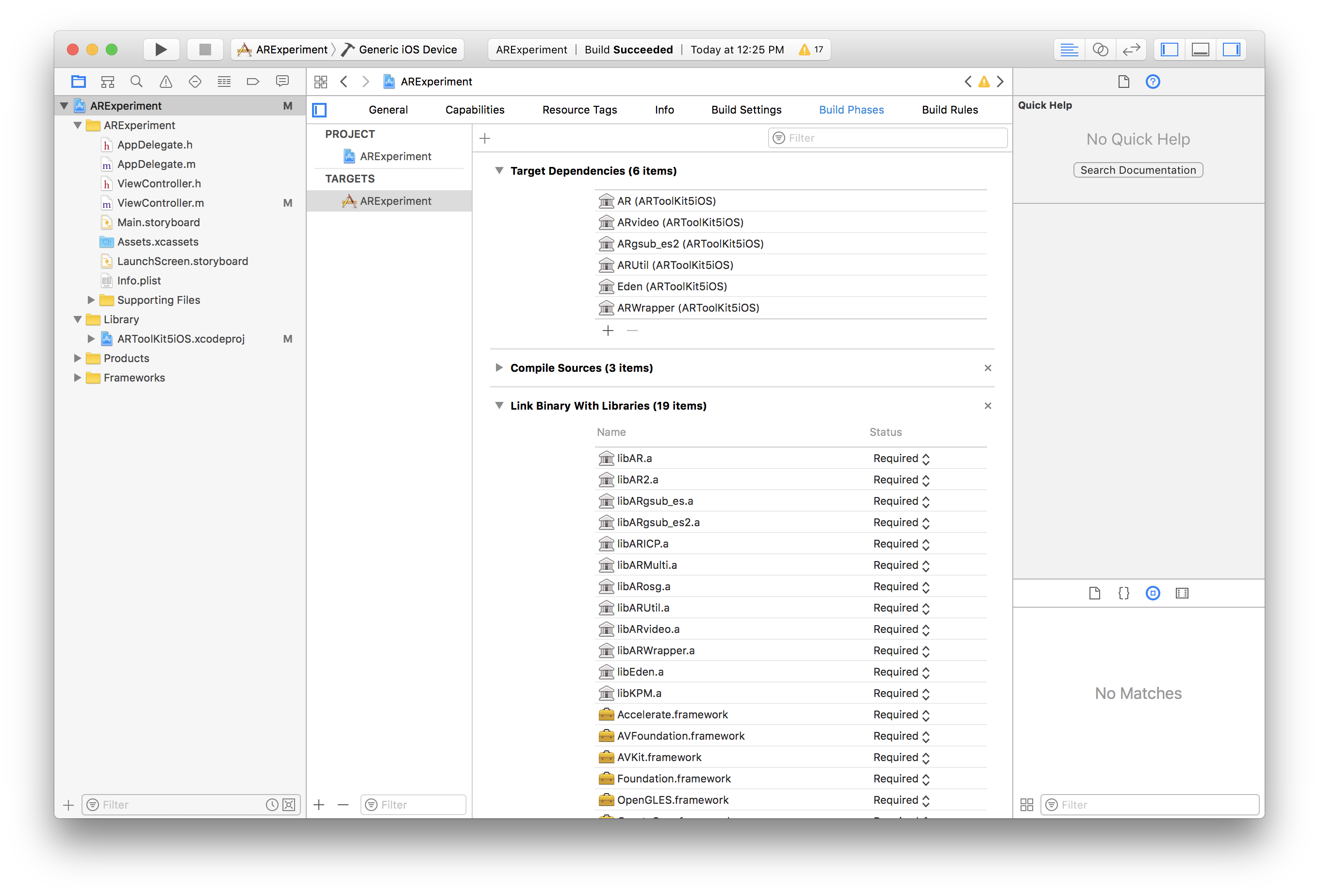The image size is (1319, 896).
Task: Click the Run (play) button
Action: click(x=161, y=50)
